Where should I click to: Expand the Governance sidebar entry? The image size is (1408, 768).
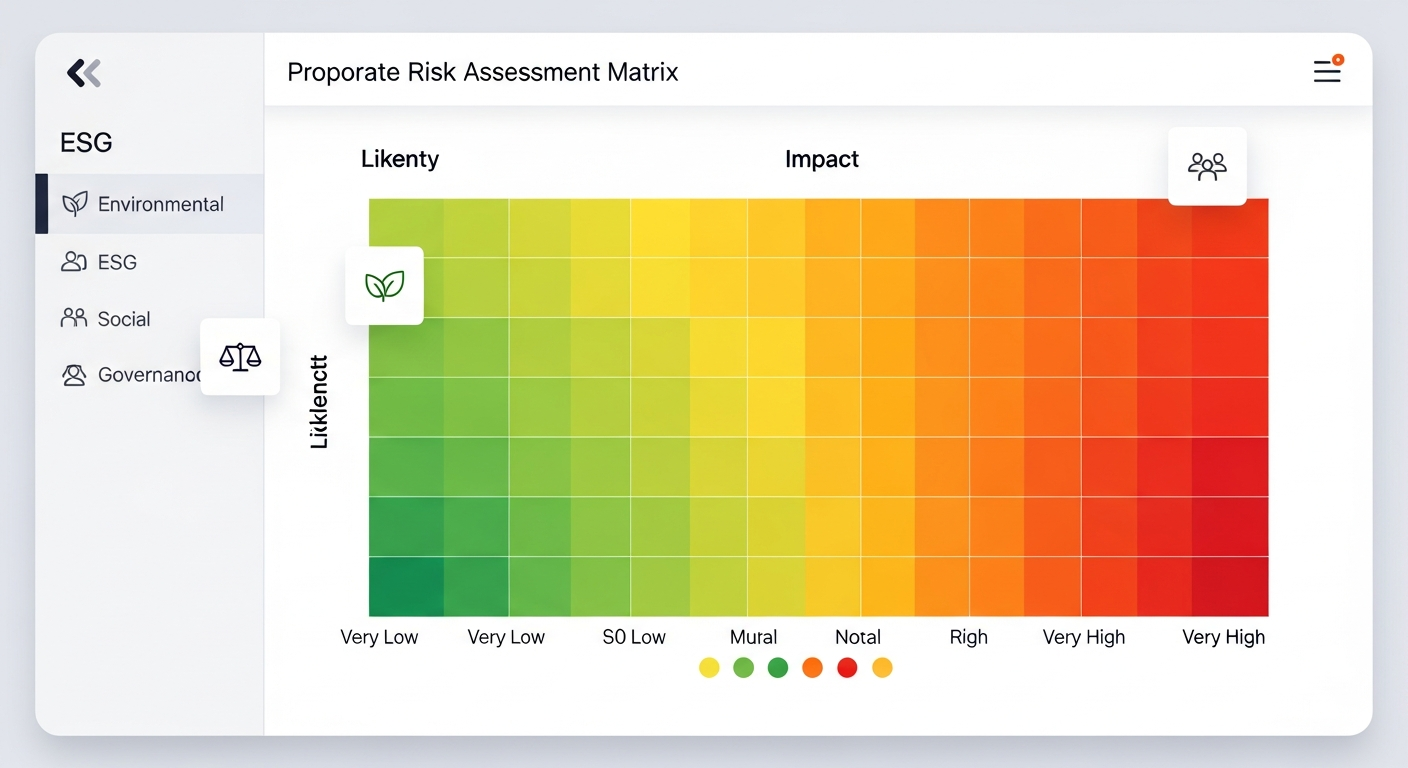pyautogui.click(x=140, y=375)
